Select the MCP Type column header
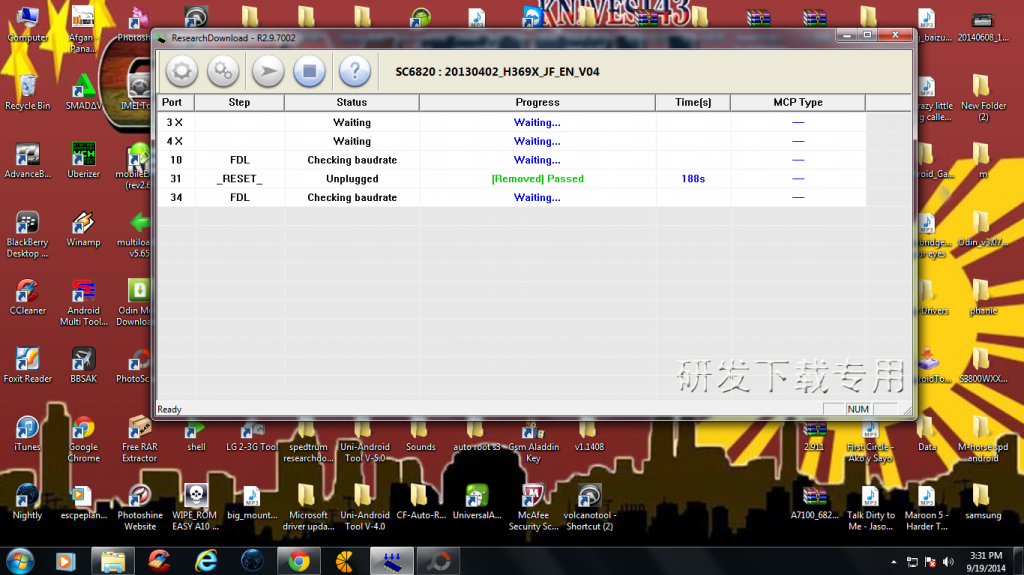This screenshot has height=575, width=1024. 798,102
